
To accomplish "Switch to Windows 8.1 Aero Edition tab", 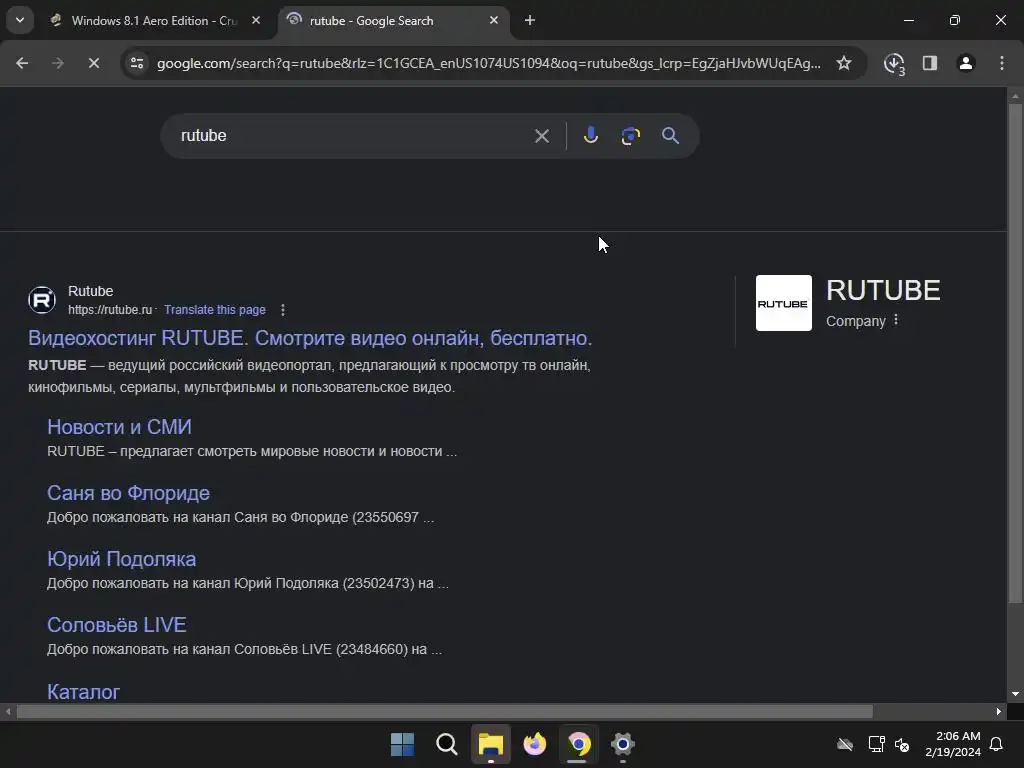I will [154, 21].
